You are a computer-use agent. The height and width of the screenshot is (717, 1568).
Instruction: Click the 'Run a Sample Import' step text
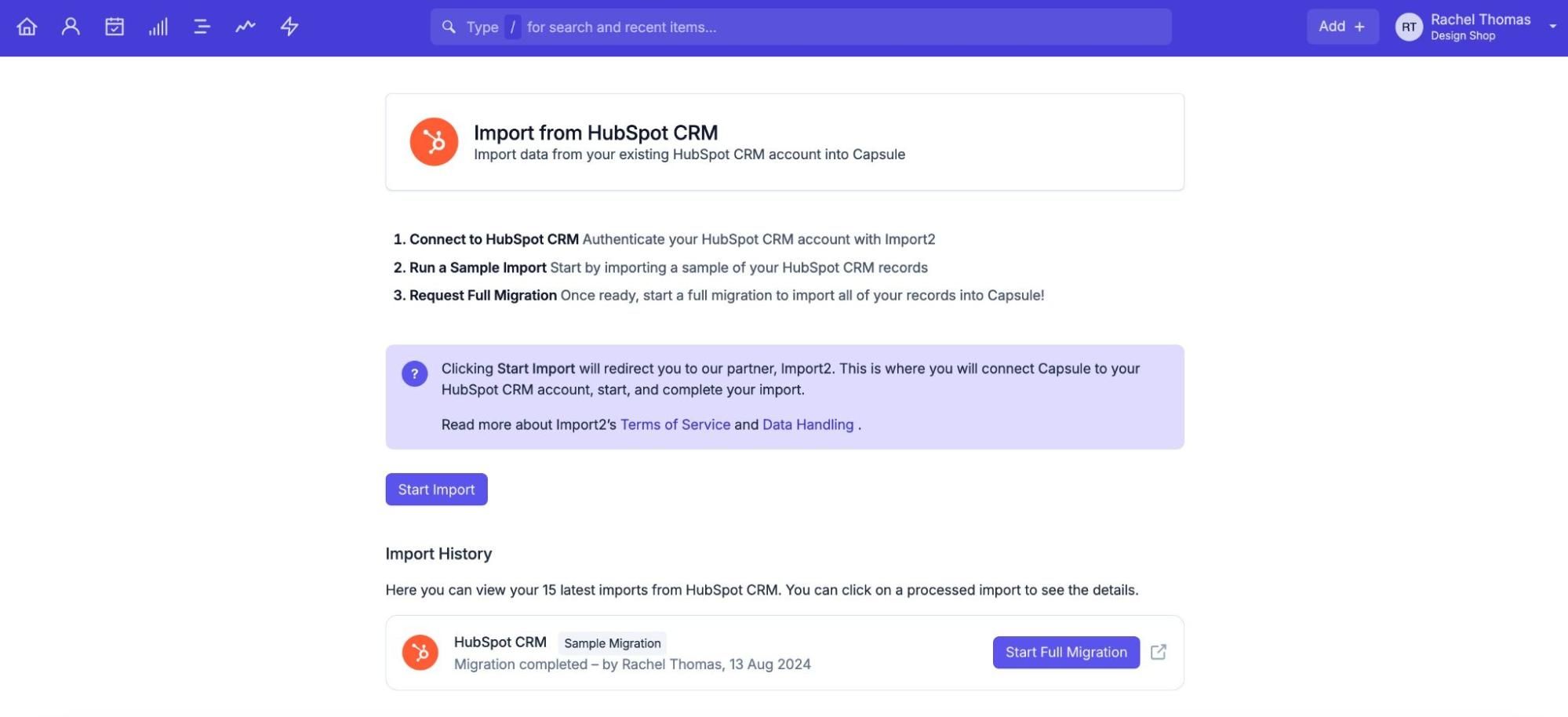tap(478, 268)
